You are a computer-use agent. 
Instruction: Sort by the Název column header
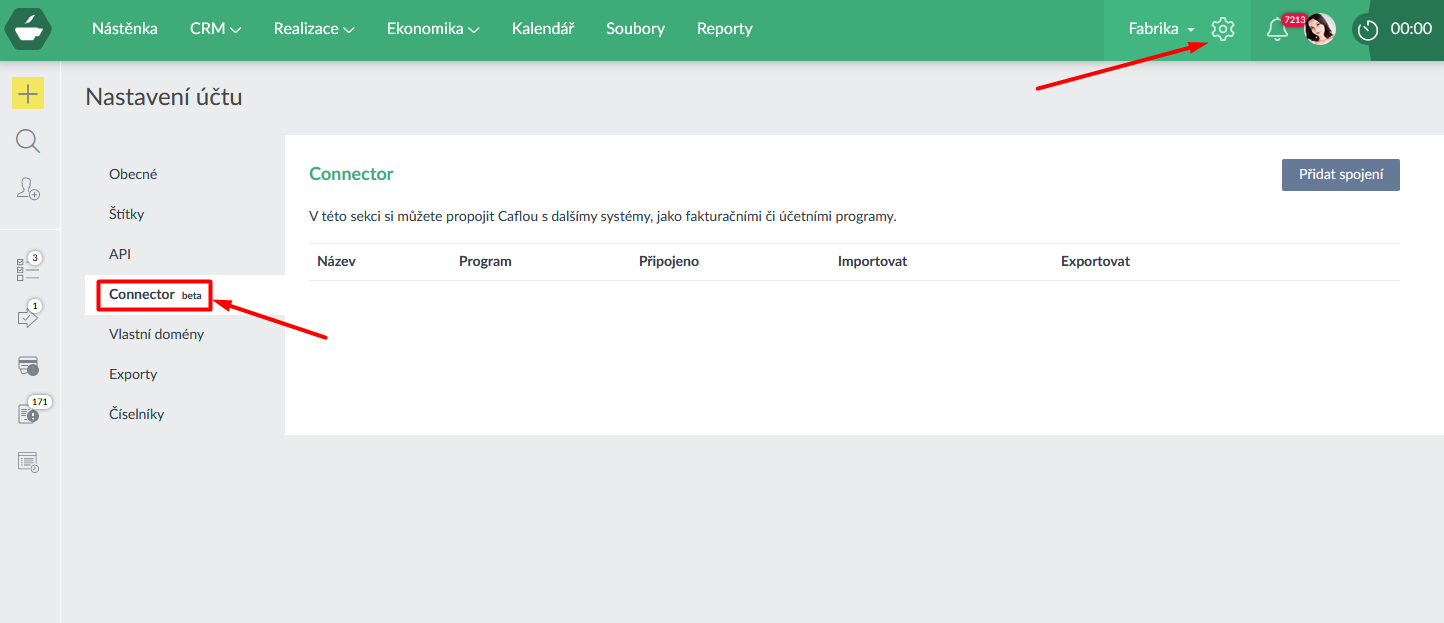point(336,261)
